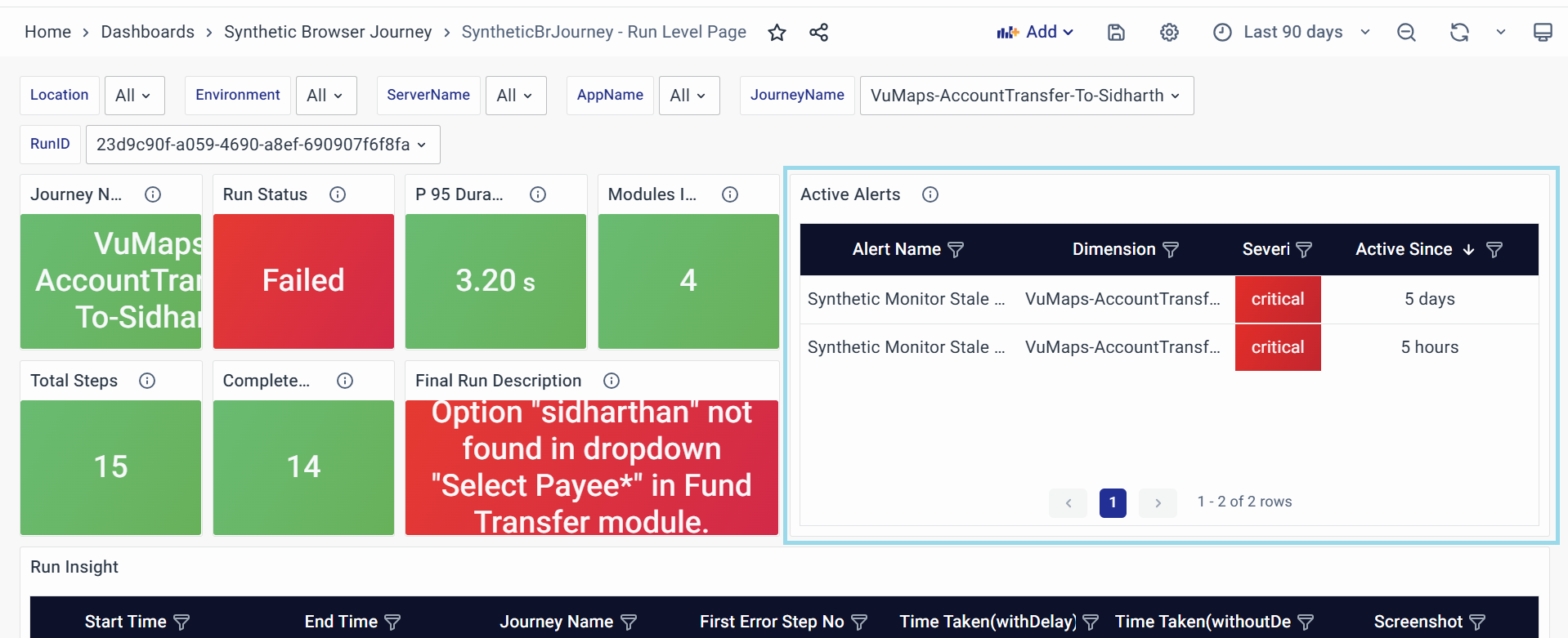Click the share dashboard icon
The height and width of the screenshot is (638, 1568).
(x=818, y=33)
